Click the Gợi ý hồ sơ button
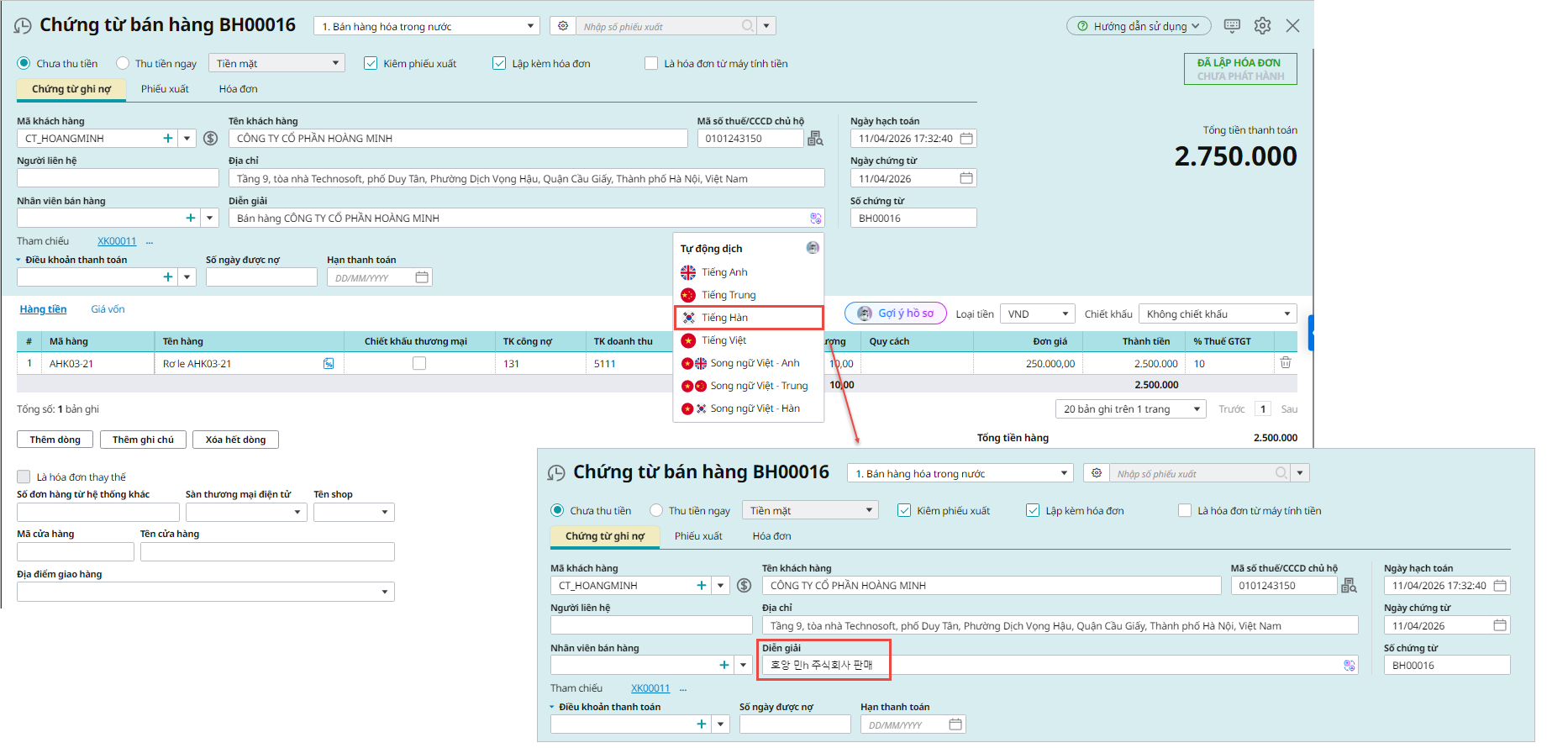Image resolution: width=1568 pixels, height=748 pixels. coord(896,313)
